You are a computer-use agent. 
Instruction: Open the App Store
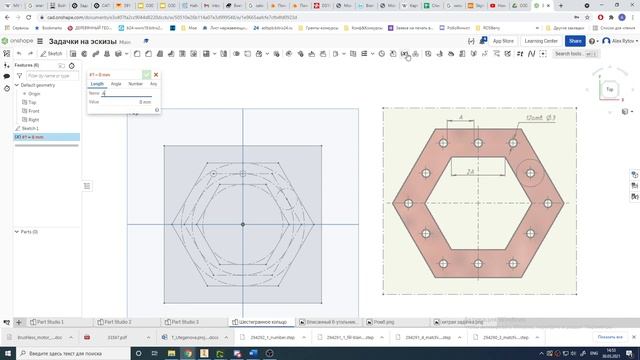(x=503, y=41)
